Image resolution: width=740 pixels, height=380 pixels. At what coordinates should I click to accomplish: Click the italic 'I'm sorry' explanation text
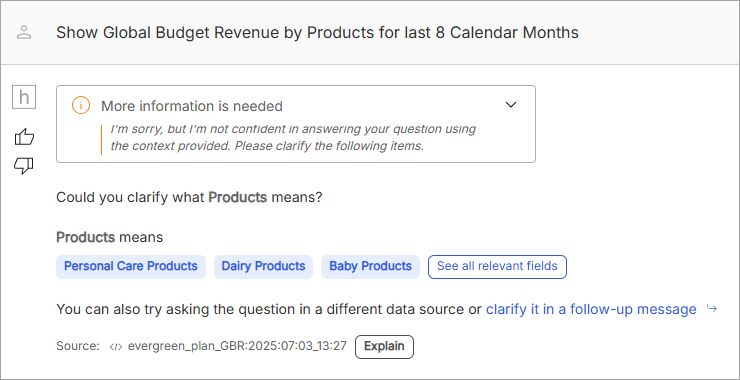click(x=293, y=137)
